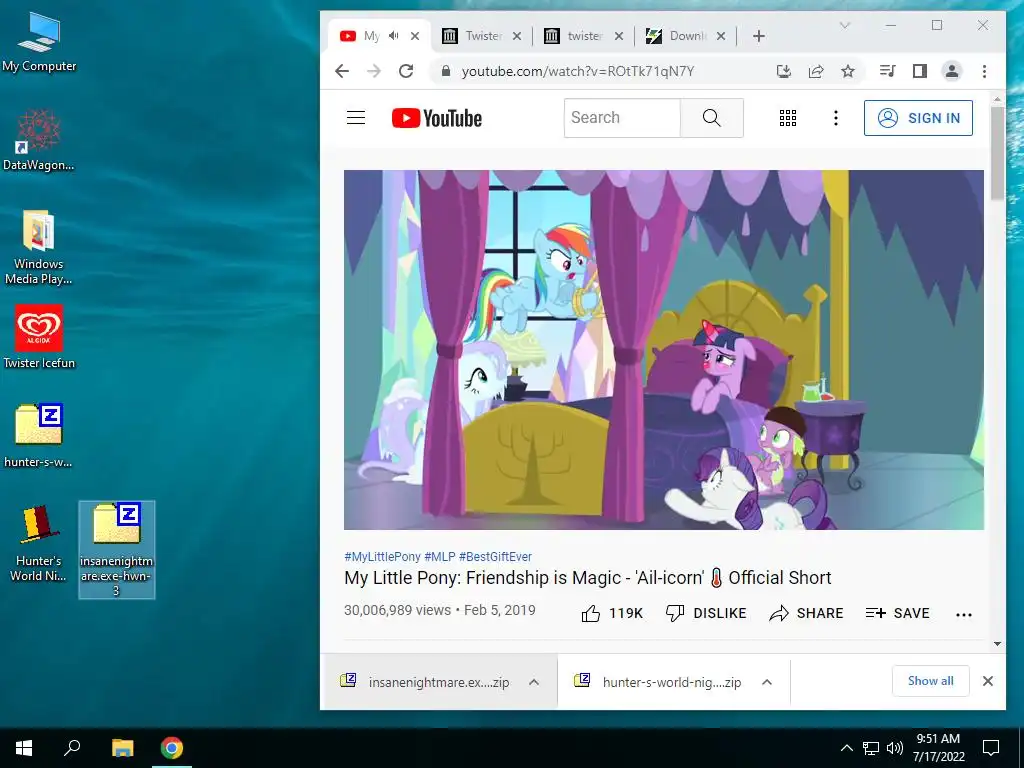Expand insanenightmare.ex....zip download options
1024x768 pixels.
(x=534, y=682)
